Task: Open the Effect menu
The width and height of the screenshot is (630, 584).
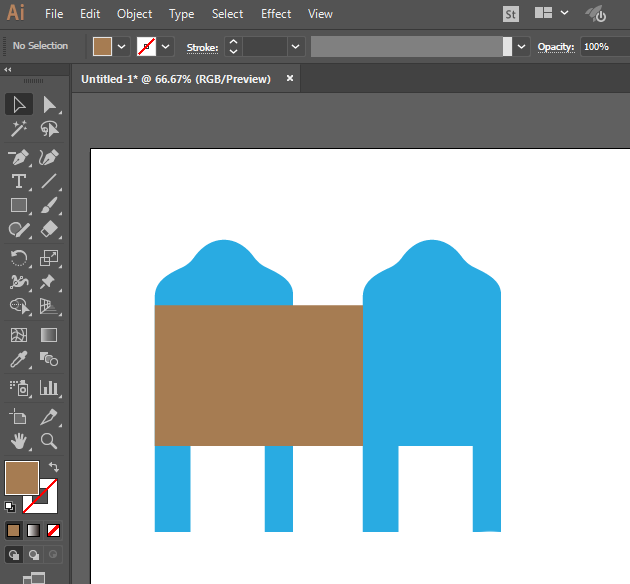Action: point(276,14)
